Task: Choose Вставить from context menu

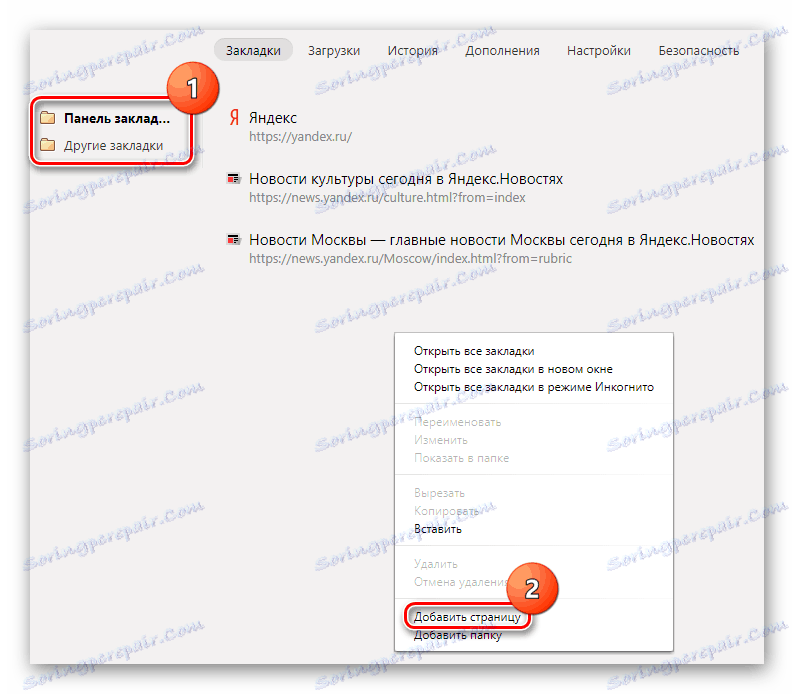Action: point(438,529)
